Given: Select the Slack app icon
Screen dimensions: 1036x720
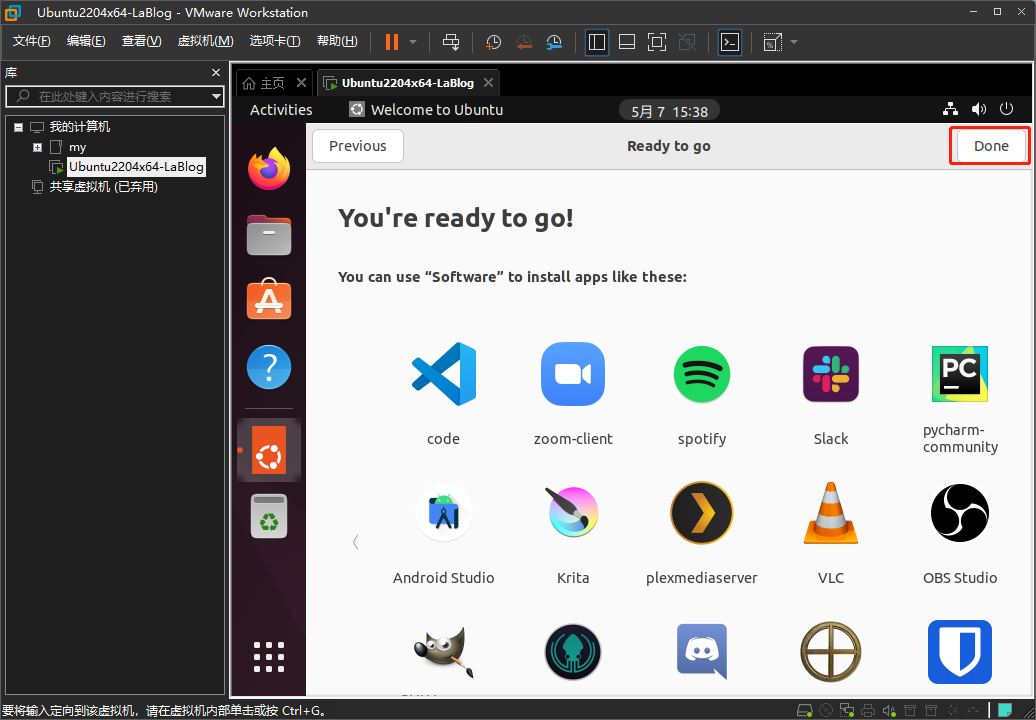Looking at the screenshot, I should pos(831,374).
